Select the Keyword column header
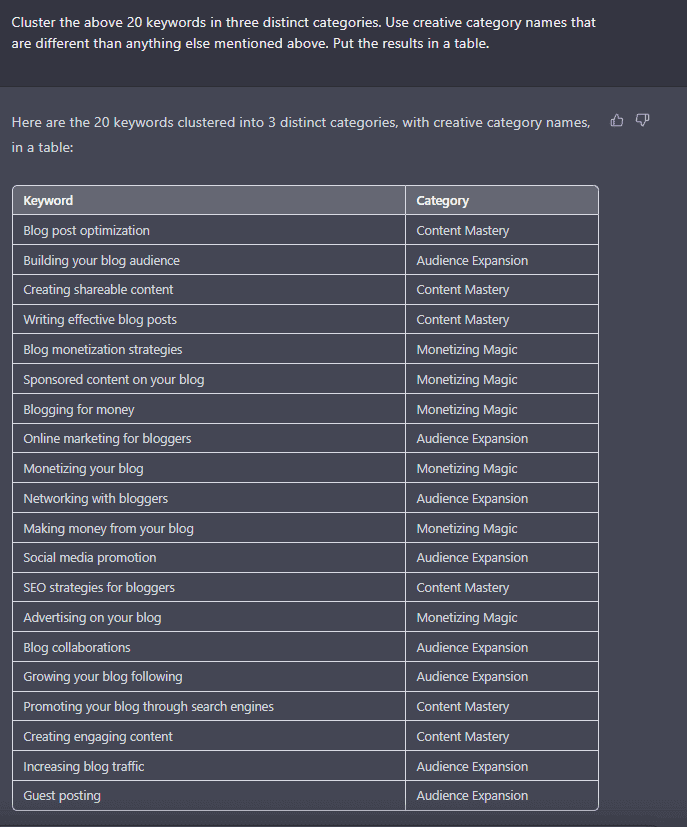687x827 pixels. tap(209, 200)
